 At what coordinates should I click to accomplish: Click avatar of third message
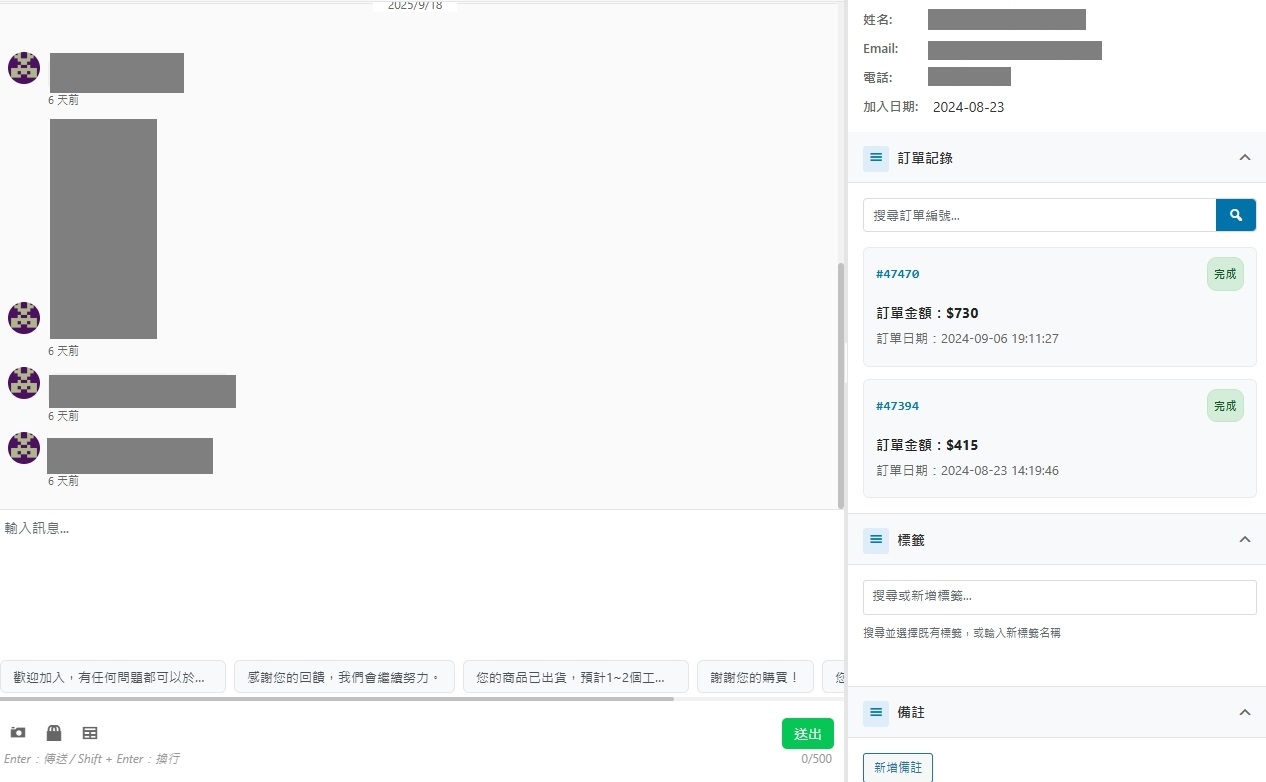[24, 383]
